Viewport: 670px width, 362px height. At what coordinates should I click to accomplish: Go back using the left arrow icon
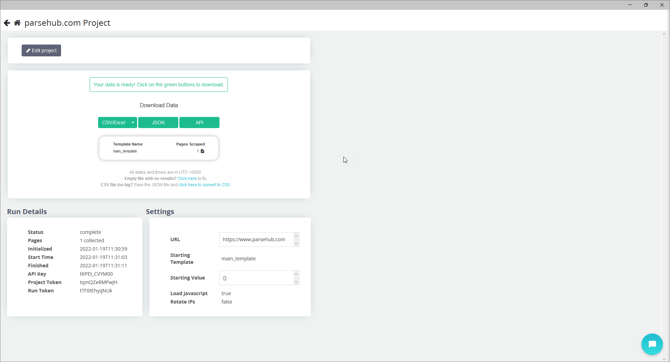(7, 23)
